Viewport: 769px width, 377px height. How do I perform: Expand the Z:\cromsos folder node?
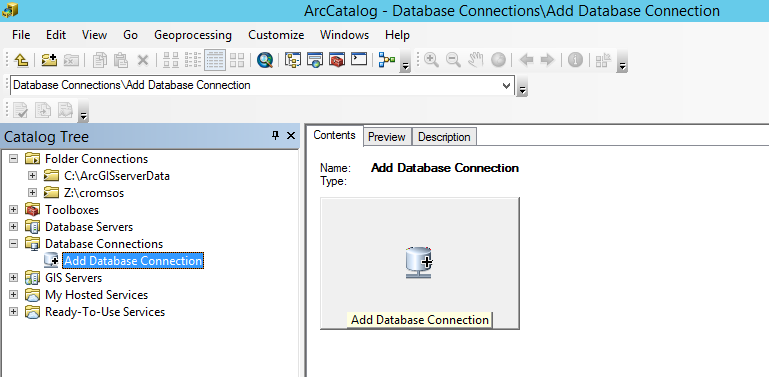click(x=33, y=193)
